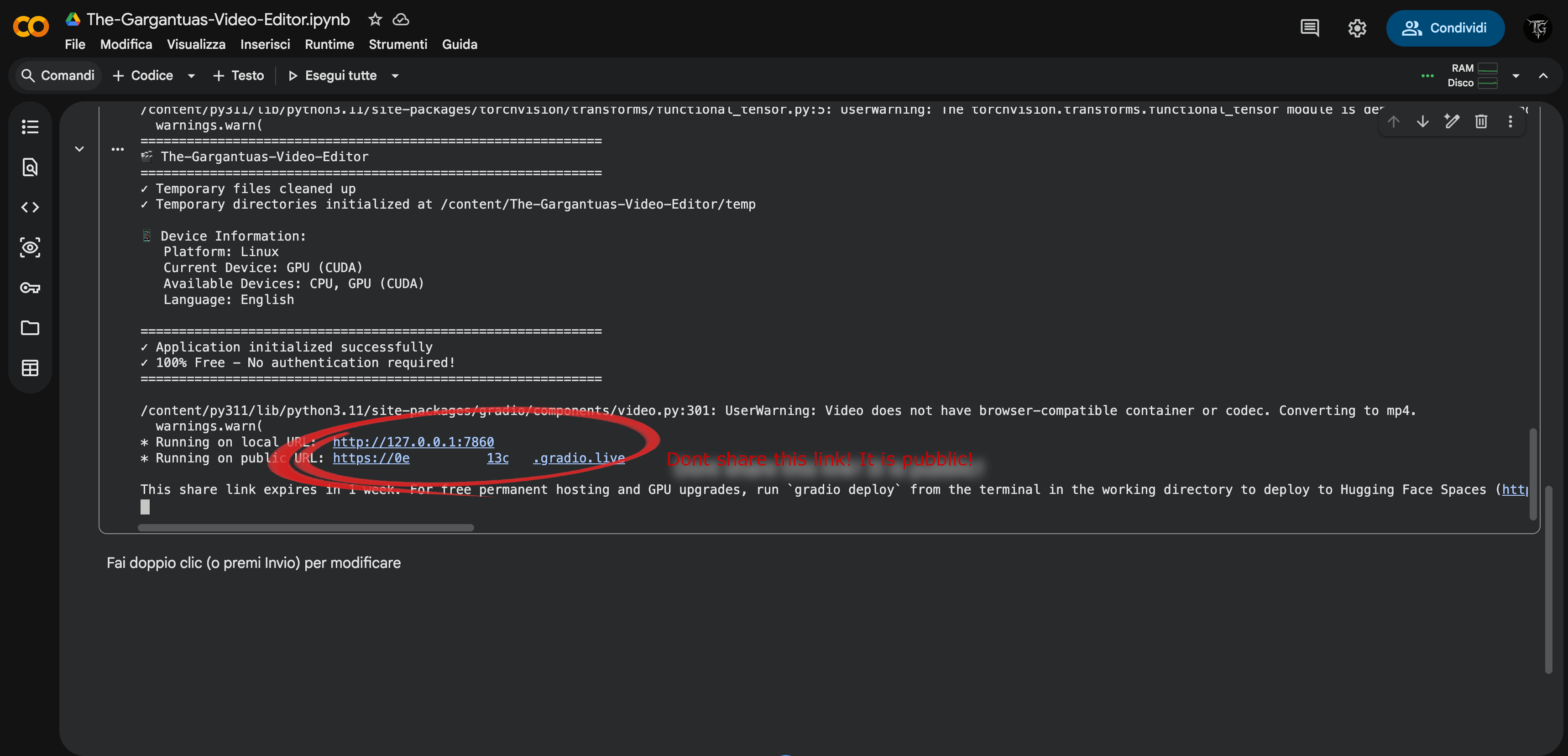This screenshot has width=1568, height=756.
Task: Click the output horizontal scrollbar
Action: pyautogui.click(x=306, y=528)
